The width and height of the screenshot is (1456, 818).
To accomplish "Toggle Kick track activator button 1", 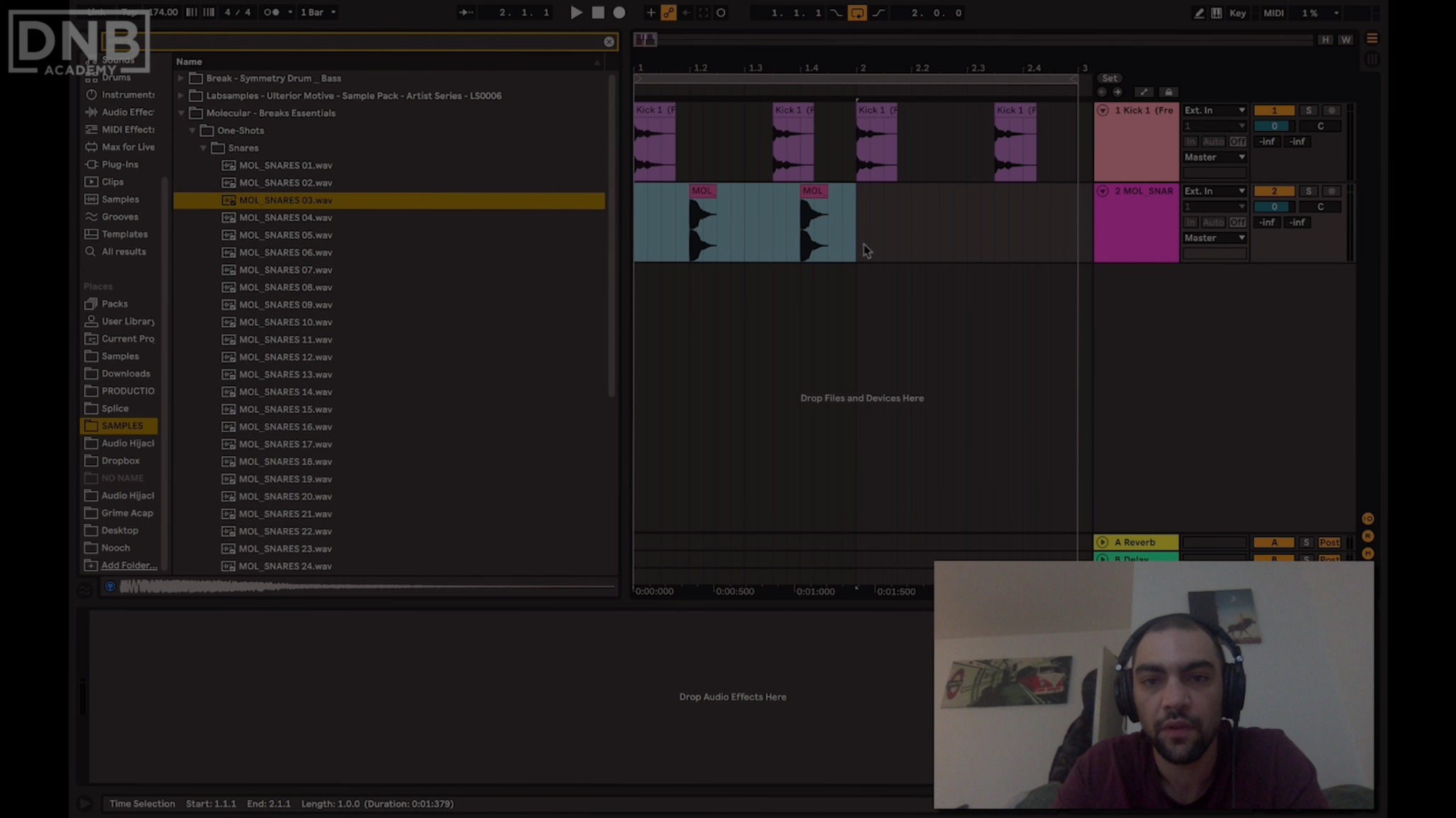I will (x=1274, y=110).
